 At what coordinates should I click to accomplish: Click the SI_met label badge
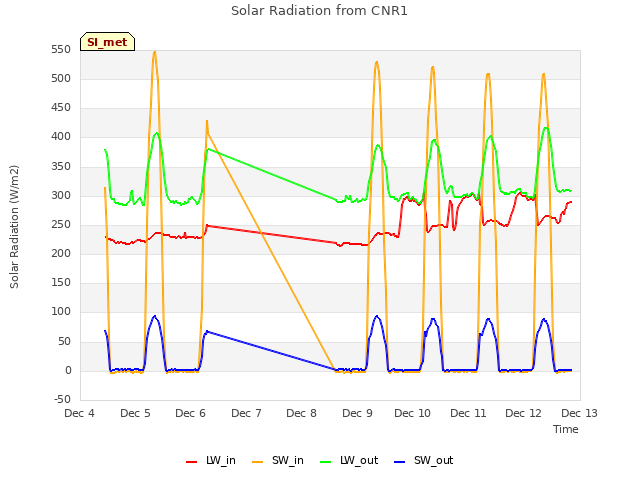[107, 42]
